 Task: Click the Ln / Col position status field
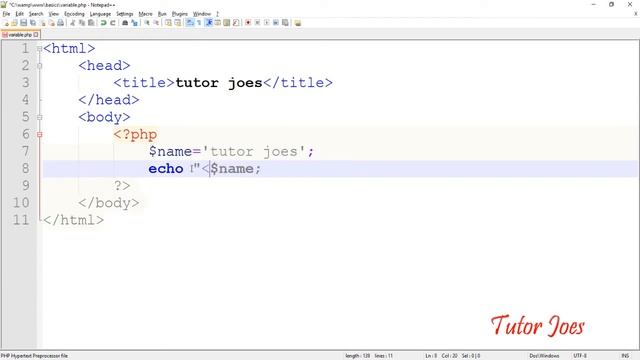[x=453, y=356]
